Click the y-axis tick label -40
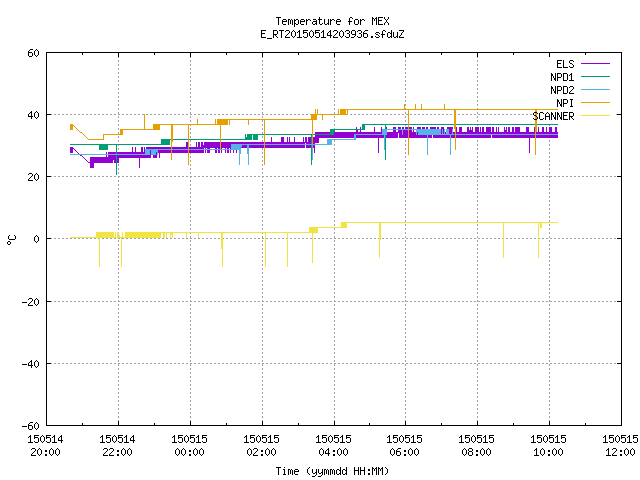Viewport: 640px width, 480px height. 31,364
